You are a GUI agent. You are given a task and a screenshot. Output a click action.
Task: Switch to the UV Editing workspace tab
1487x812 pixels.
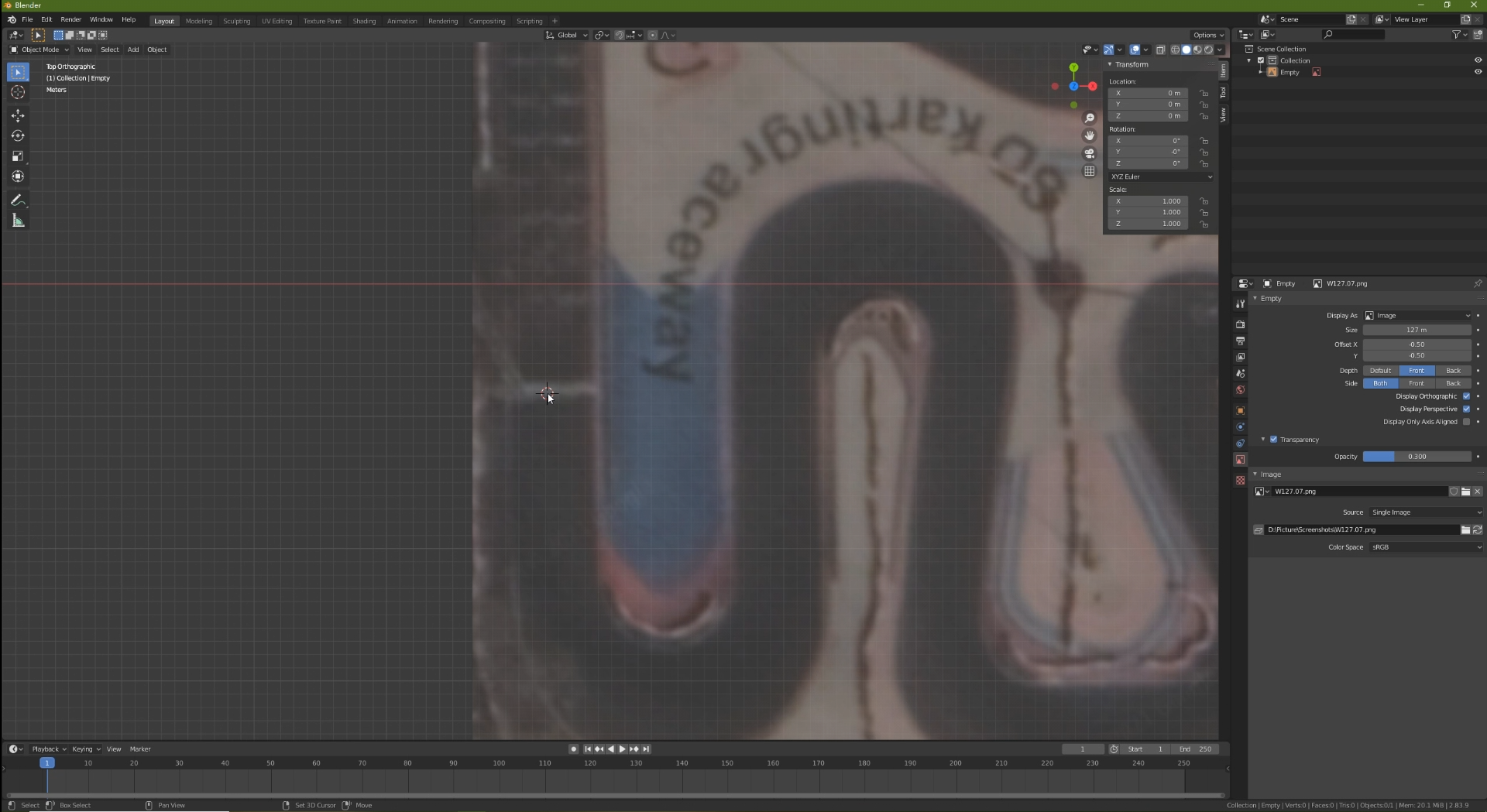click(276, 21)
